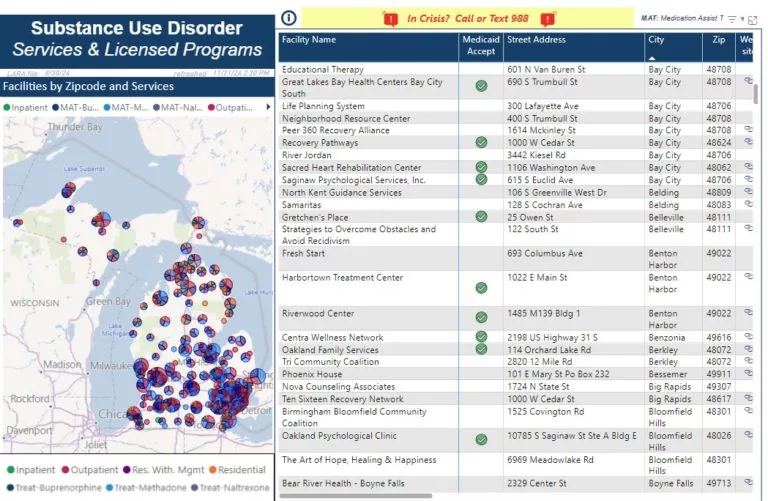Click Medicaid checkmark for Gretchen's Place
This screenshot has width=768, height=501.
481,217
